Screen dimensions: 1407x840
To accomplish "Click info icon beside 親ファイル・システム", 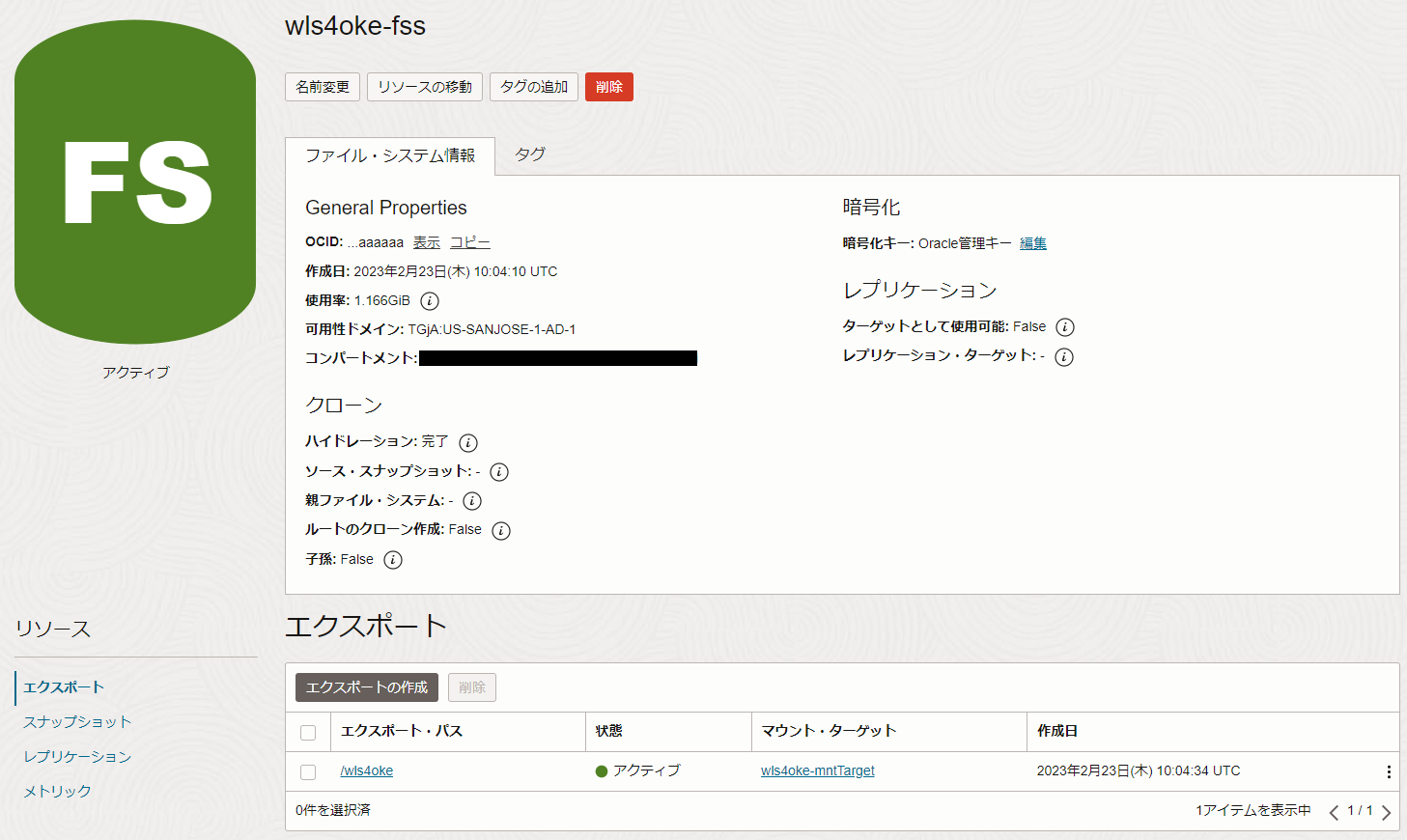I will [x=472, y=501].
